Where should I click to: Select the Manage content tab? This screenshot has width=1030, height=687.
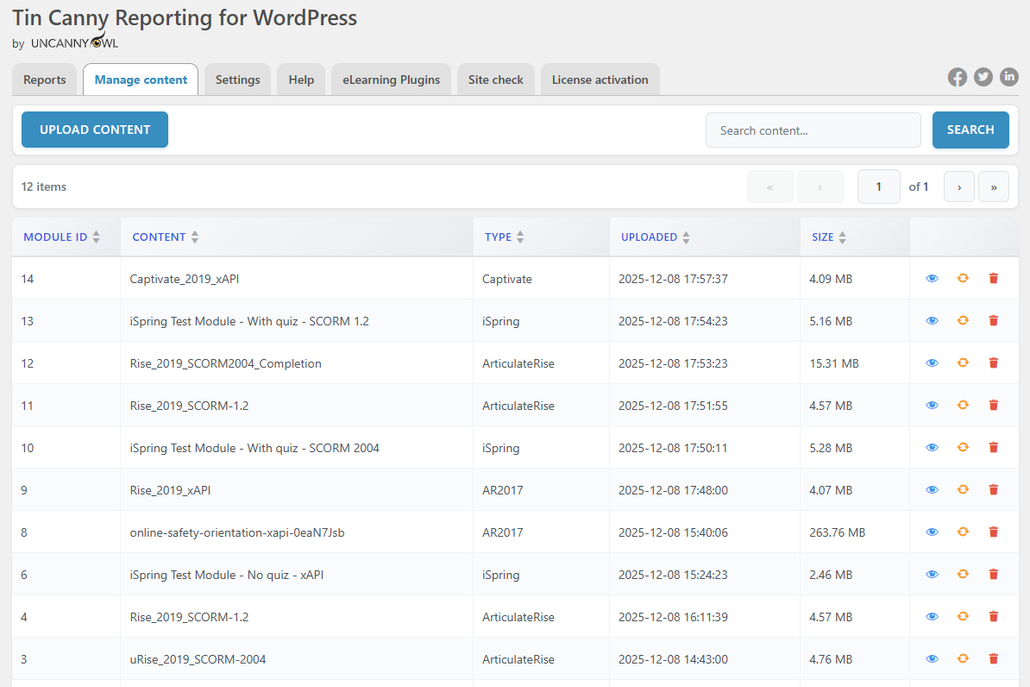141,79
